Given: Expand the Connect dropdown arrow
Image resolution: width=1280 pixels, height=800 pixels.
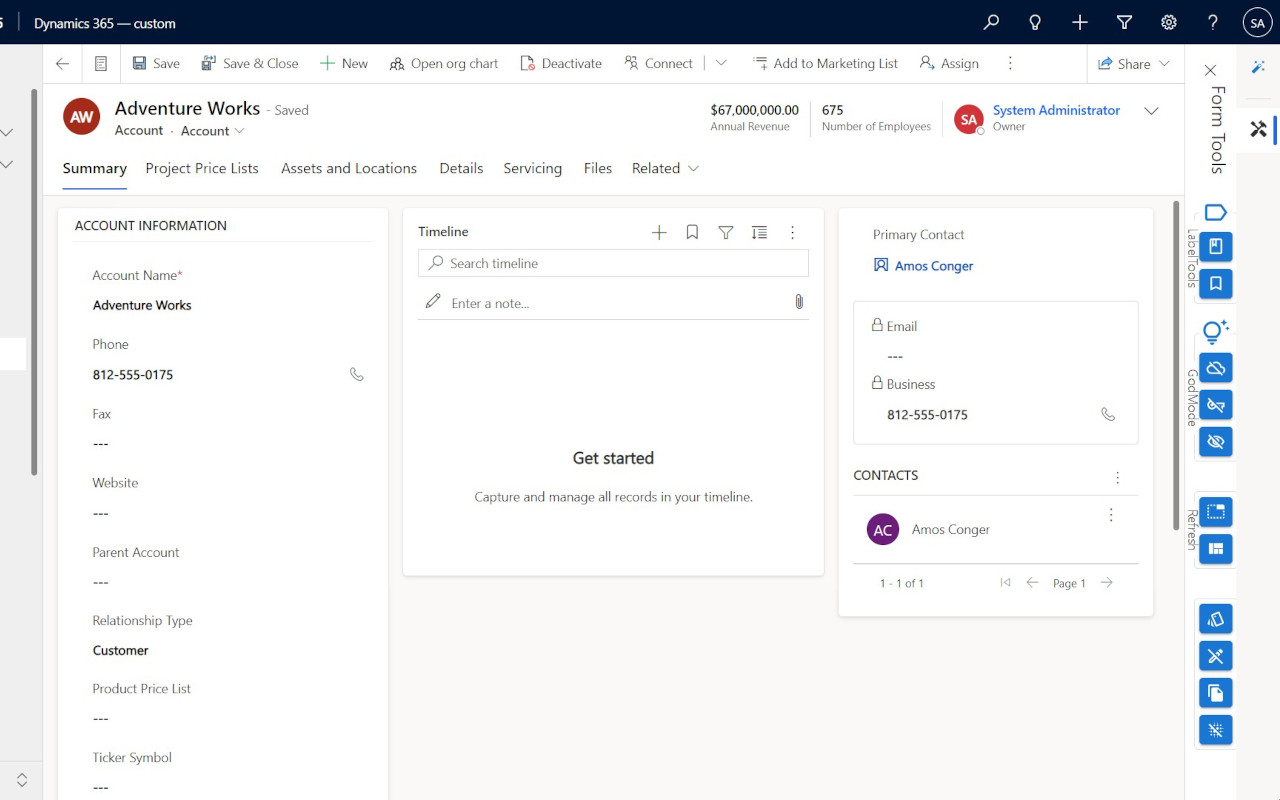Looking at the screenshot, I should 721,63.
